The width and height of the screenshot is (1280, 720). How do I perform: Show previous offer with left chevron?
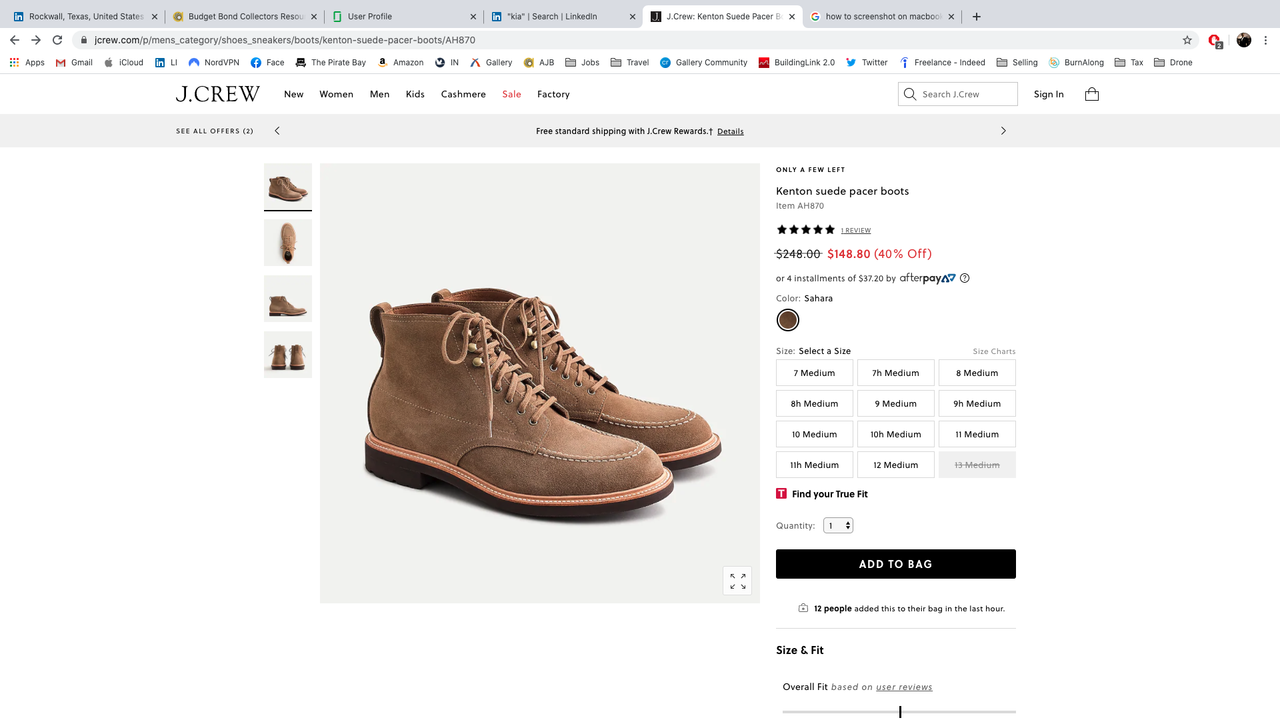click(x=277, y=131)
